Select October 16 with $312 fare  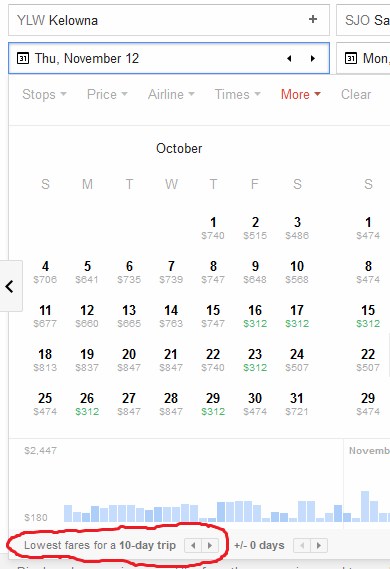point(255,316)
